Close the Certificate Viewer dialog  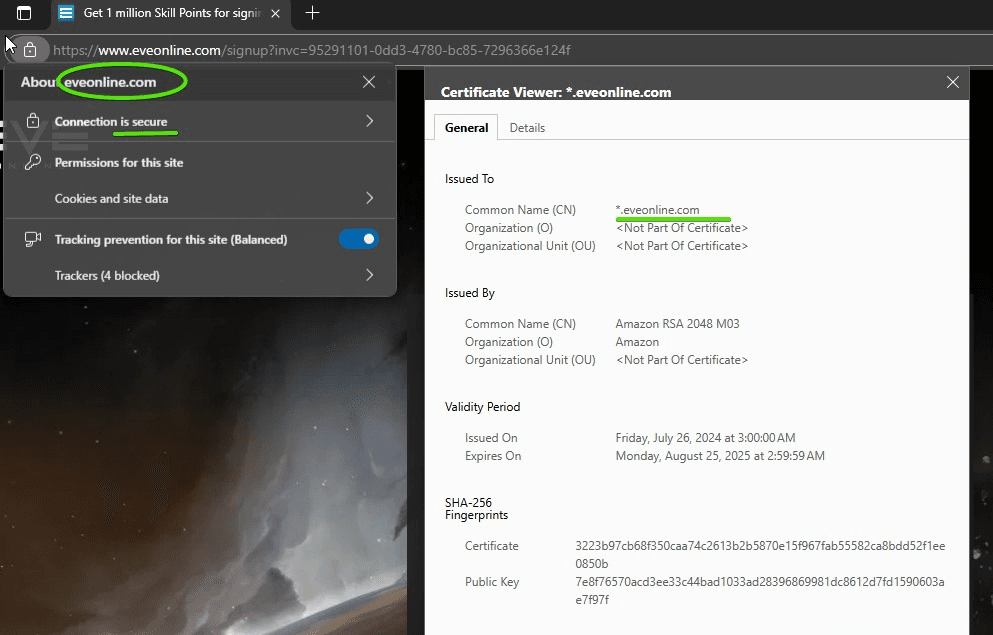[952, 83]
